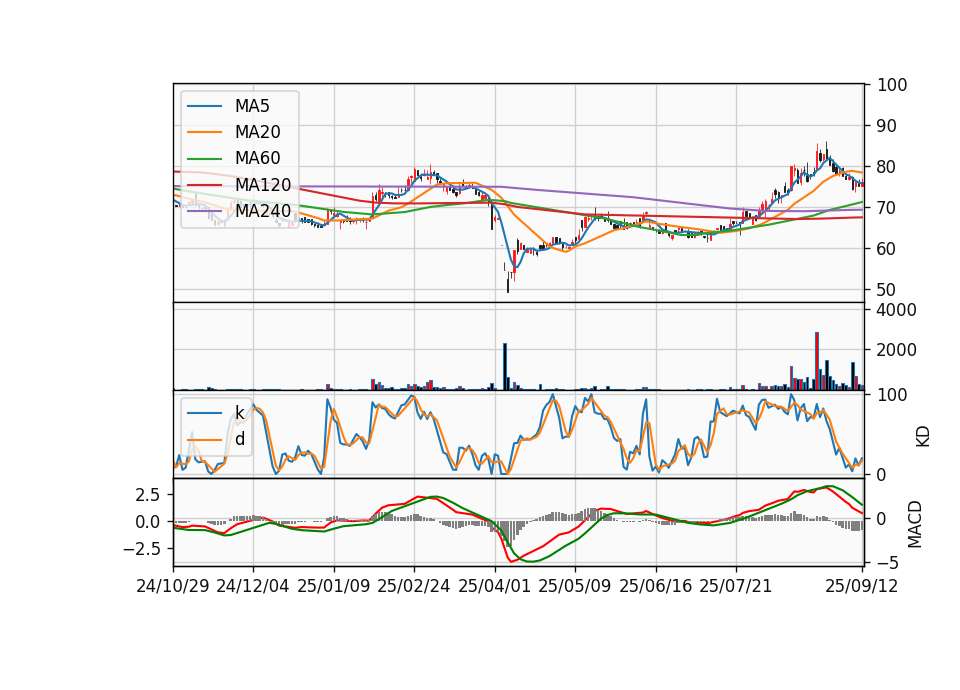Click the MA20 legend label
This screenshot has height=690, width=960.
point(257,132)
